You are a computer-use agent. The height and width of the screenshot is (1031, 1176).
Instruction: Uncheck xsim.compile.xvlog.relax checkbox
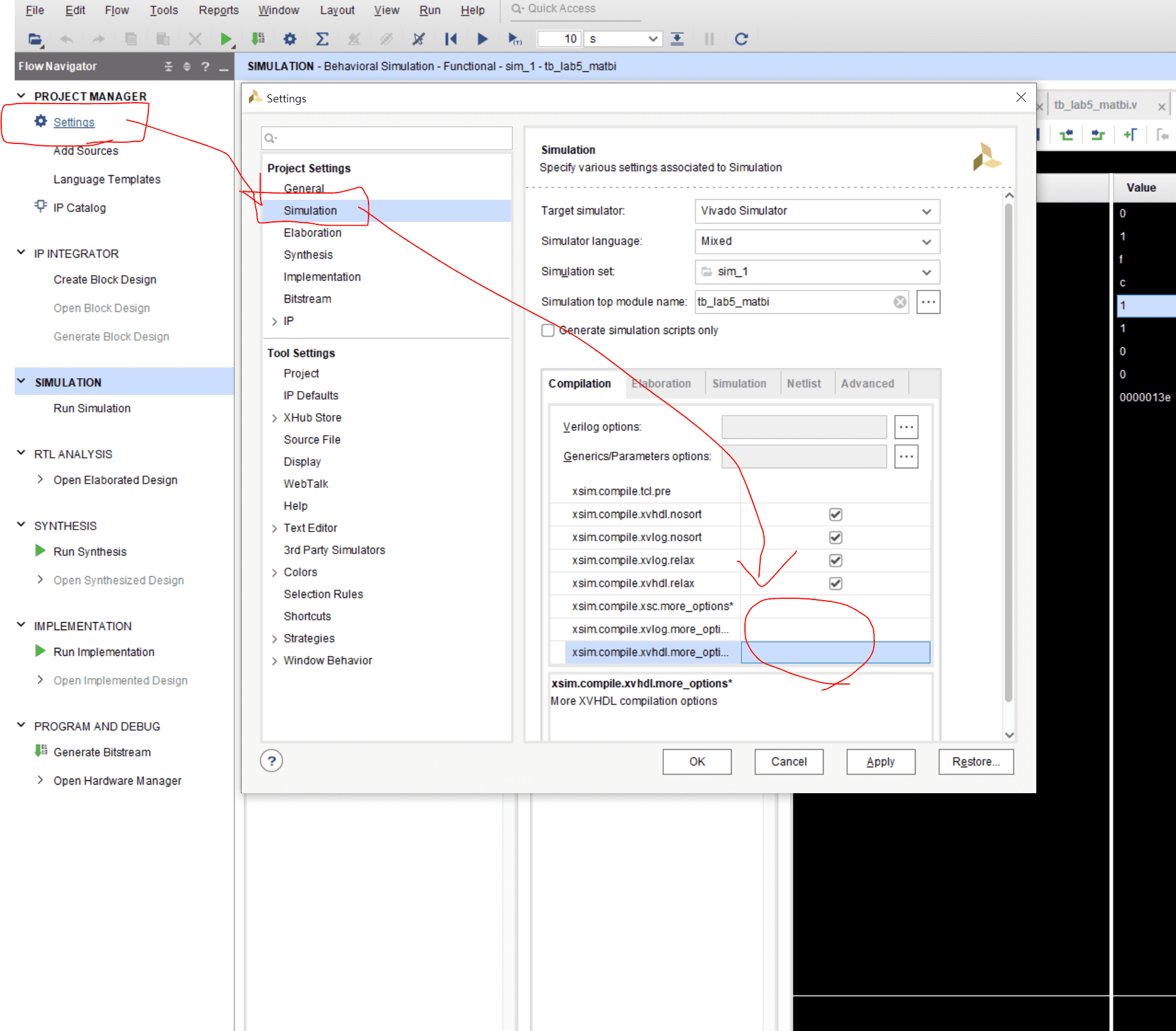[835, 560]
